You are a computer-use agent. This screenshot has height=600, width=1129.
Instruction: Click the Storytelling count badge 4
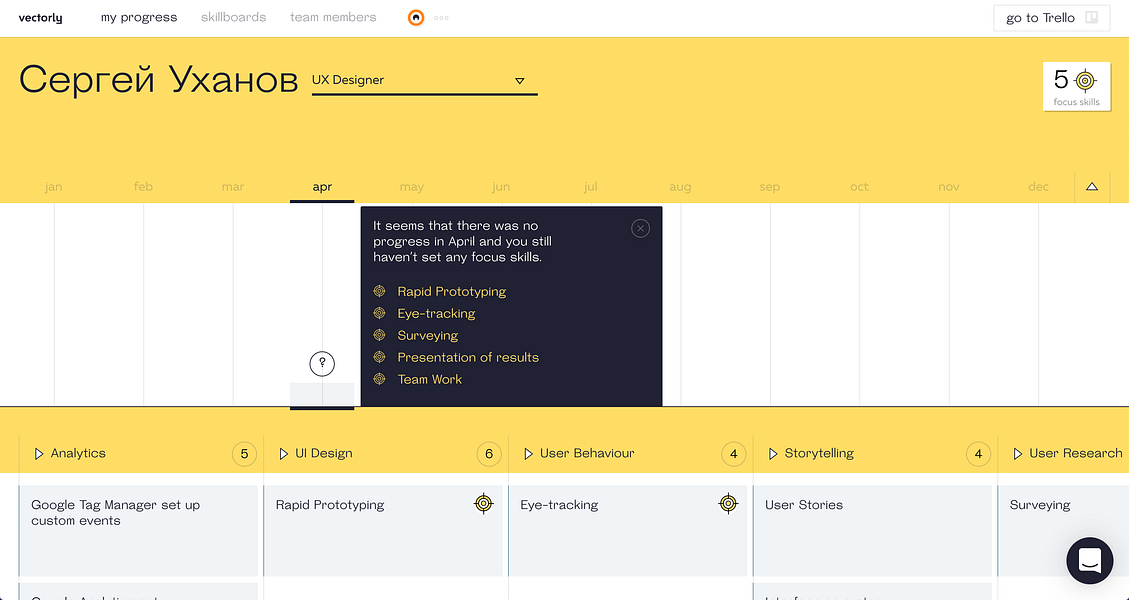(x=979, y=454)
